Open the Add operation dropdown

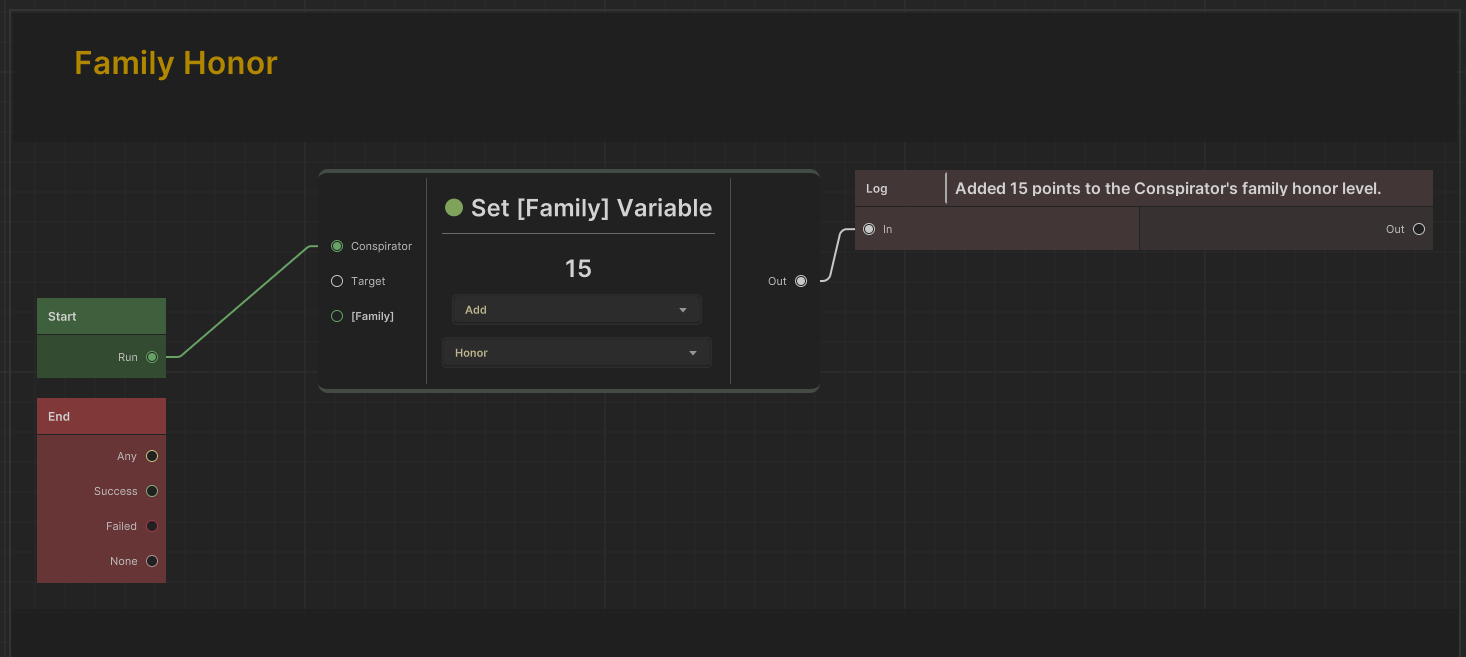(x=576, y=310)
